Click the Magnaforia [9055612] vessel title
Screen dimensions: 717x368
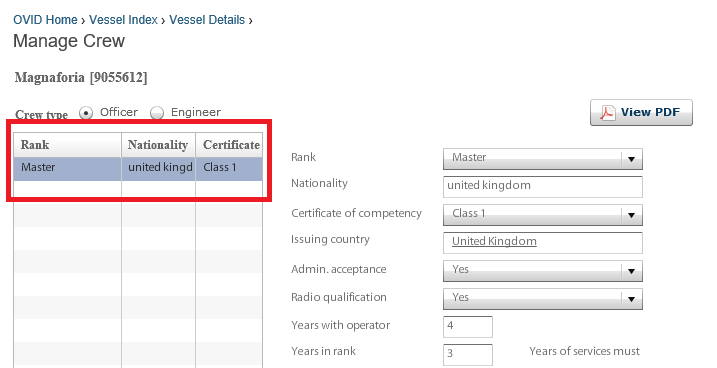[81, 77]
